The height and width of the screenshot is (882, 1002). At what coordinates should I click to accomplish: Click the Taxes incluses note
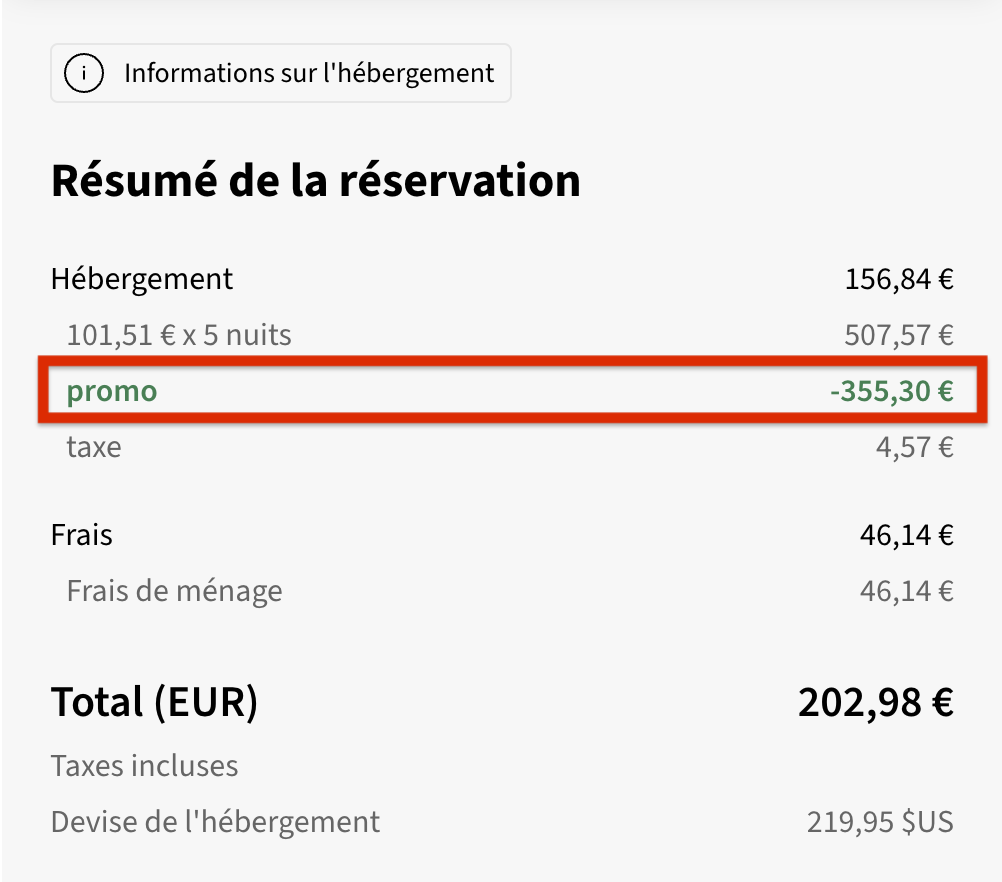[144, 766]
